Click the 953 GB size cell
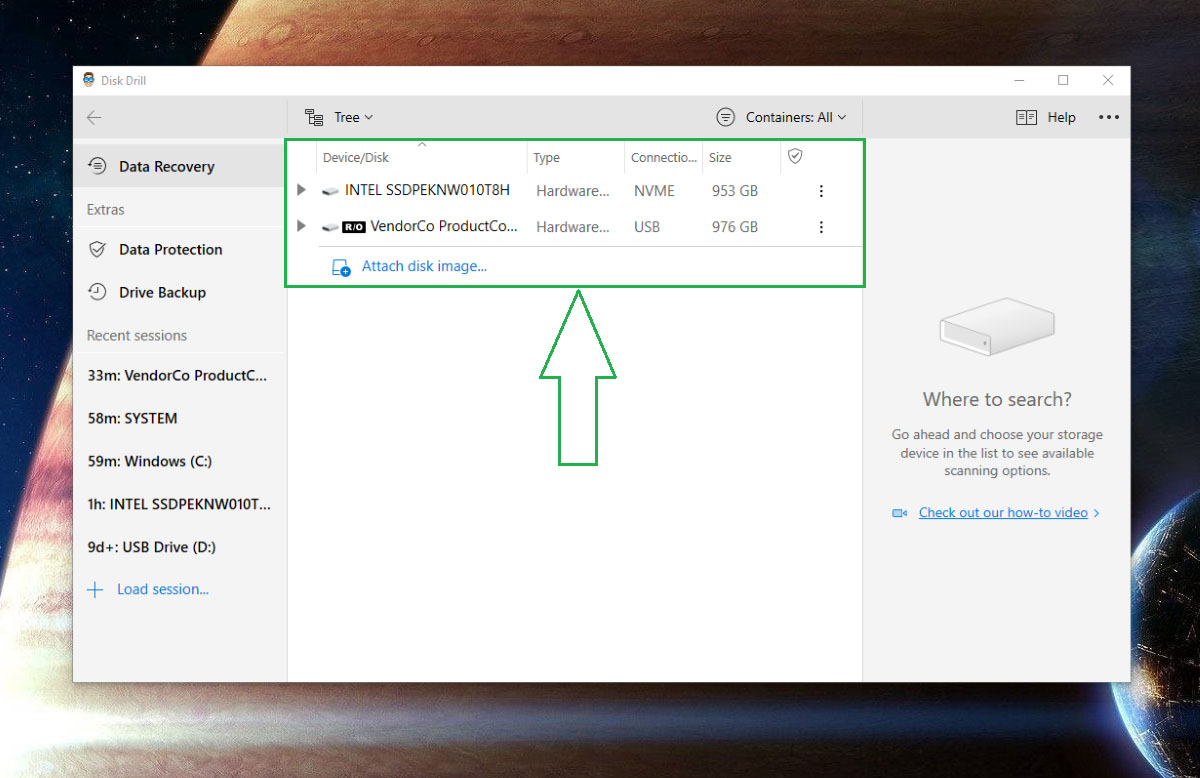Screen dimensions: 1200x778 point(735,191)
